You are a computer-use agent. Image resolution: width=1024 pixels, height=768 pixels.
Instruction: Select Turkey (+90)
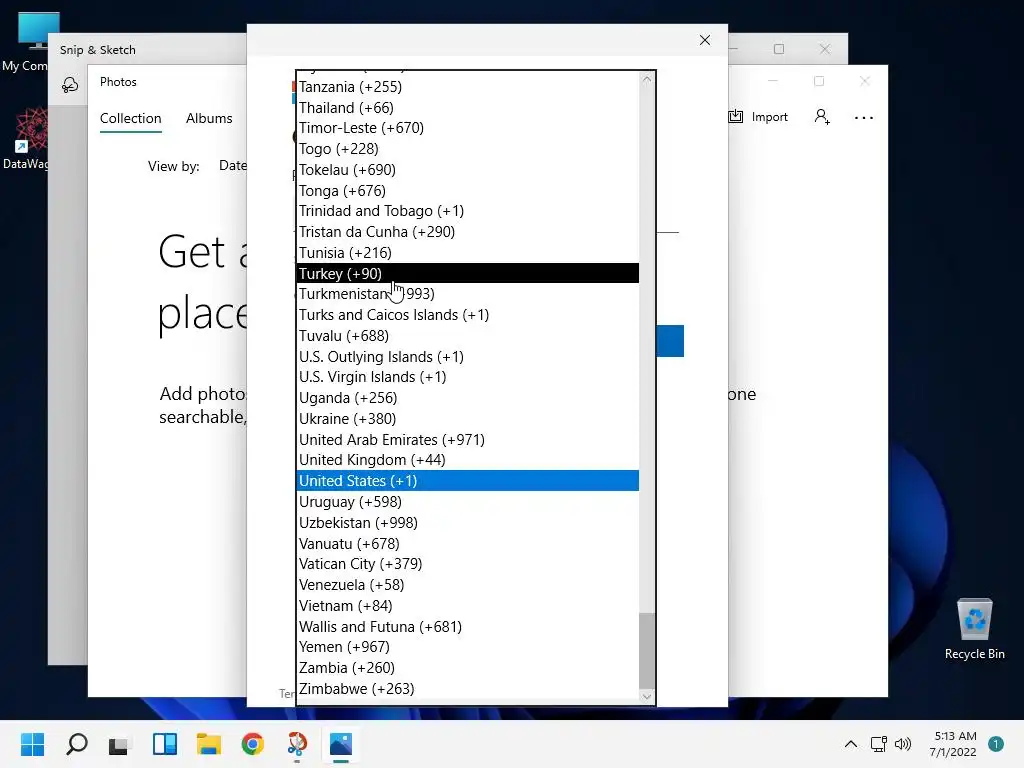[468, 273]
